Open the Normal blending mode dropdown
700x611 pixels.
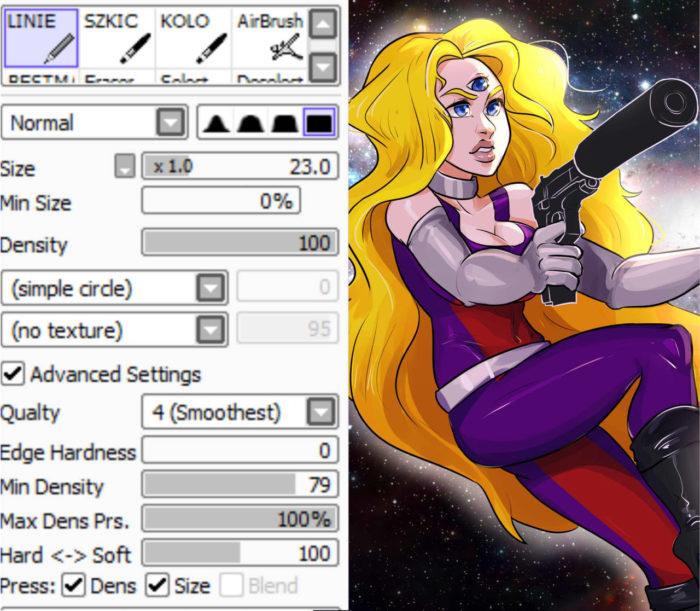point(95,122)
